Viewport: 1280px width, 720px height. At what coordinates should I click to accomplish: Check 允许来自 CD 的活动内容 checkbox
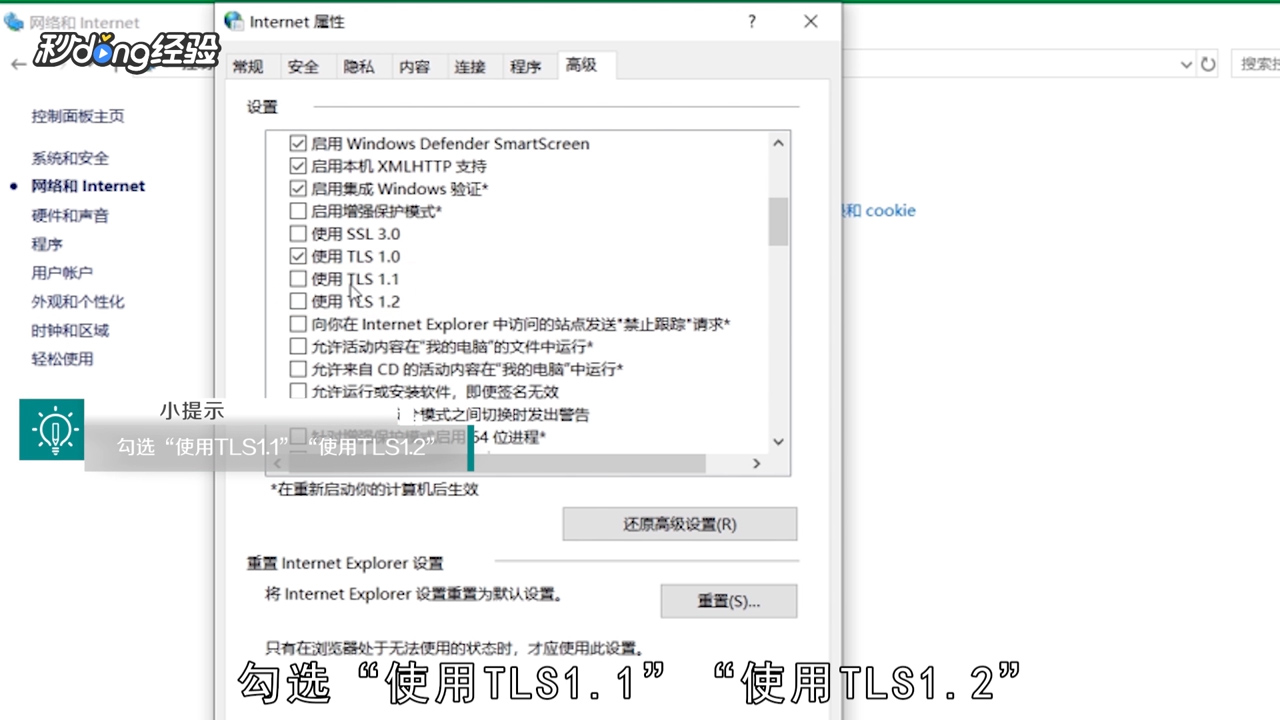pos(298,368)
